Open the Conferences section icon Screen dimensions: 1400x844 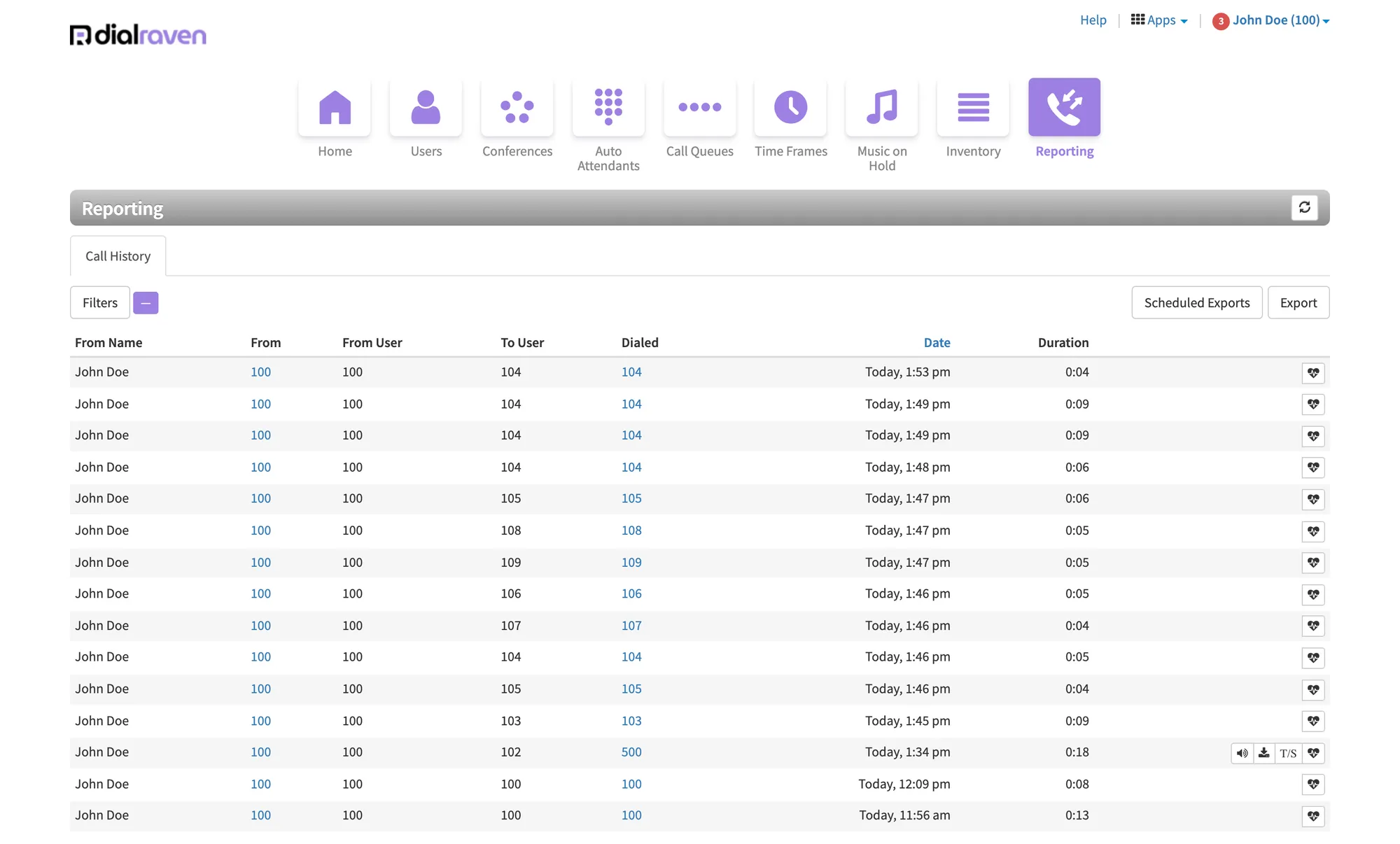click(517, 107)
